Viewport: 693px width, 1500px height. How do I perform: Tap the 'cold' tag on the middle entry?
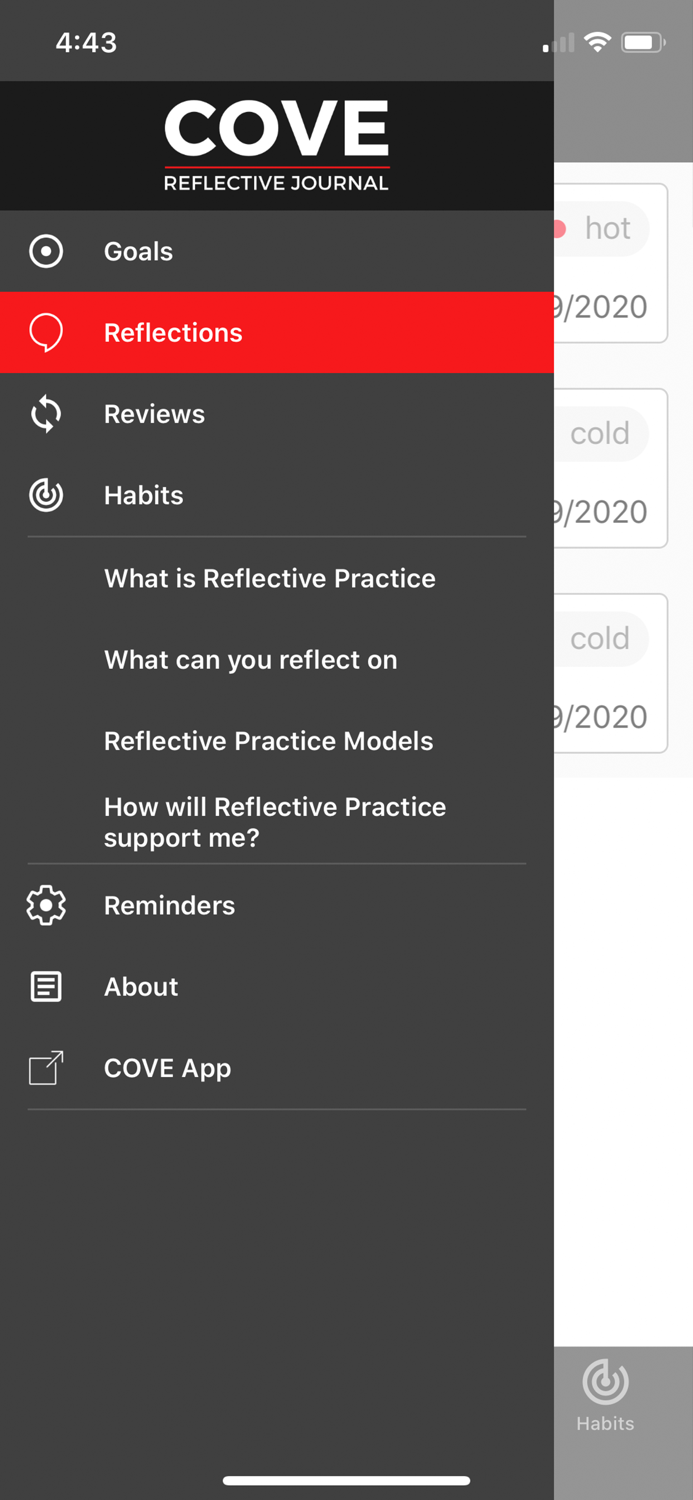(x=600, y=433)
